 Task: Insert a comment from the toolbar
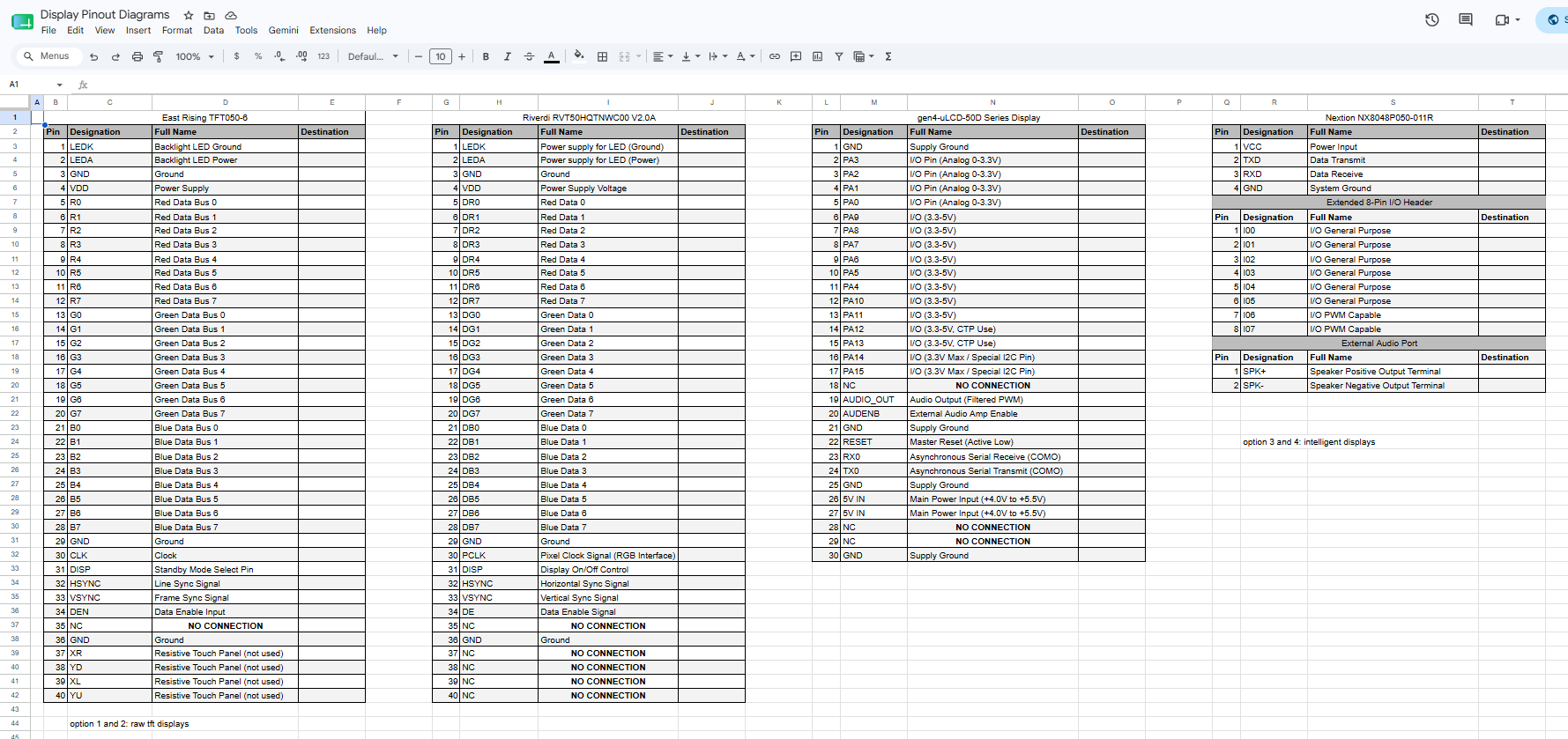[x=796, y=56]
